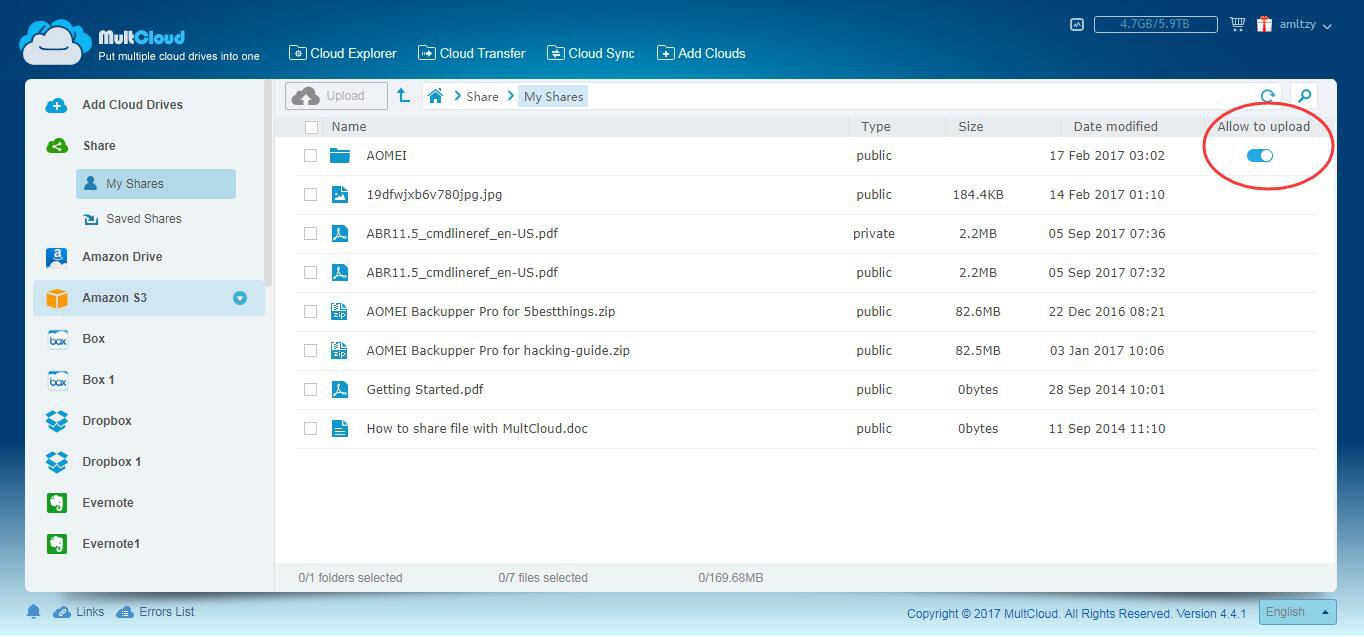
Task: Click the search magnifier icon
Action: tap(1304, 96)
